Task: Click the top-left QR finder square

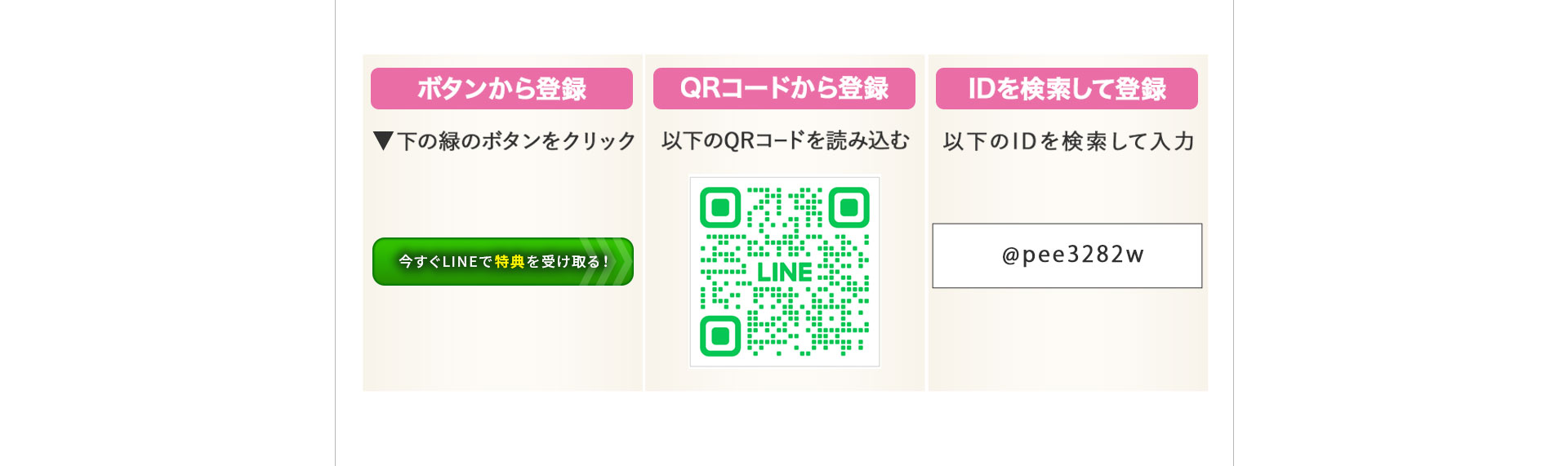Action: 720,208
